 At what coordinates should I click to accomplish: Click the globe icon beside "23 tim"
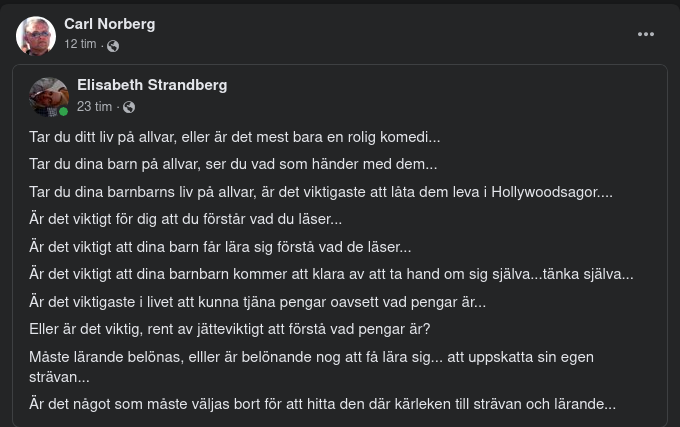(129, 107)
